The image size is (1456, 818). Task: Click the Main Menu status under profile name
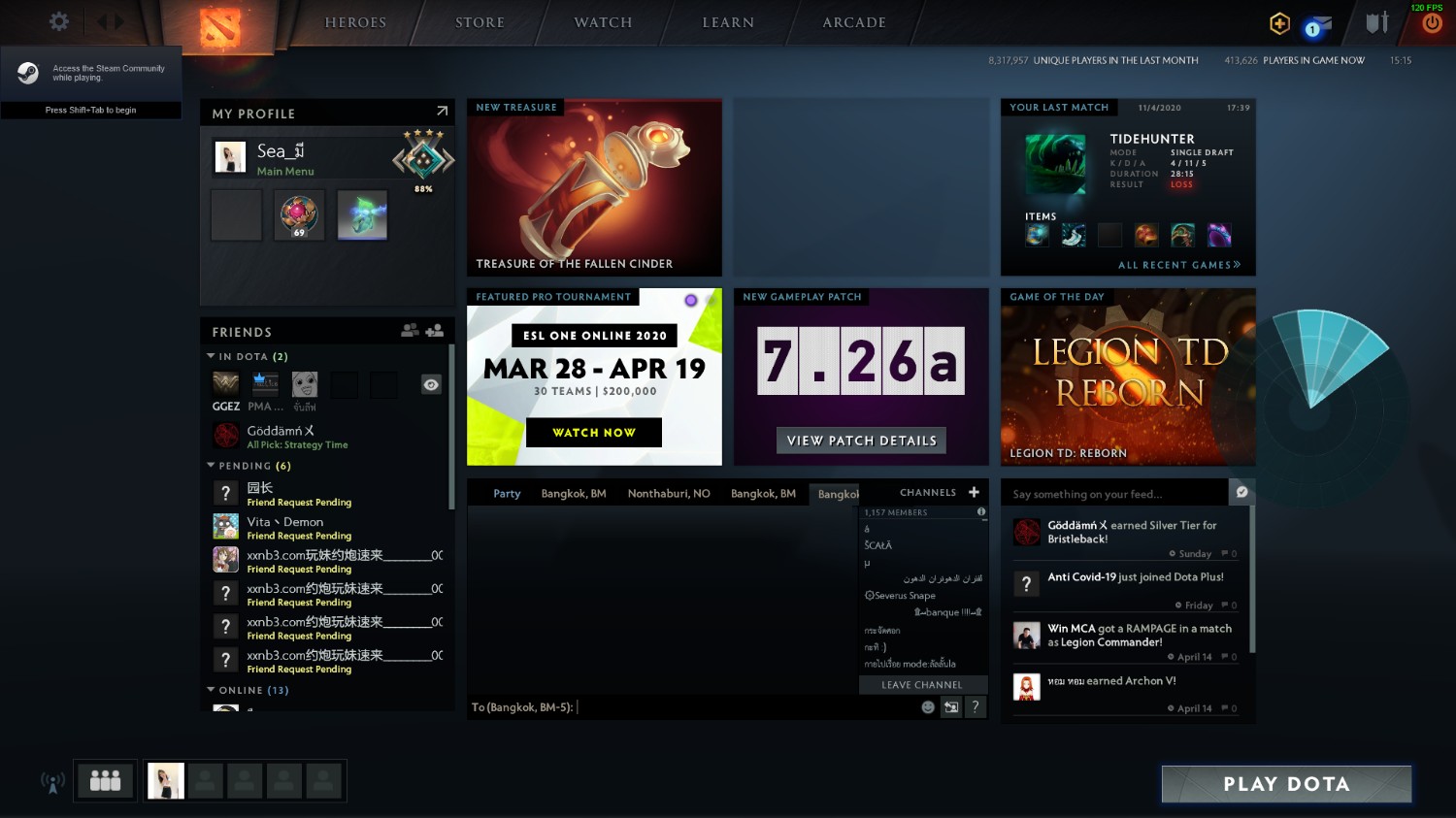[285, 172]
